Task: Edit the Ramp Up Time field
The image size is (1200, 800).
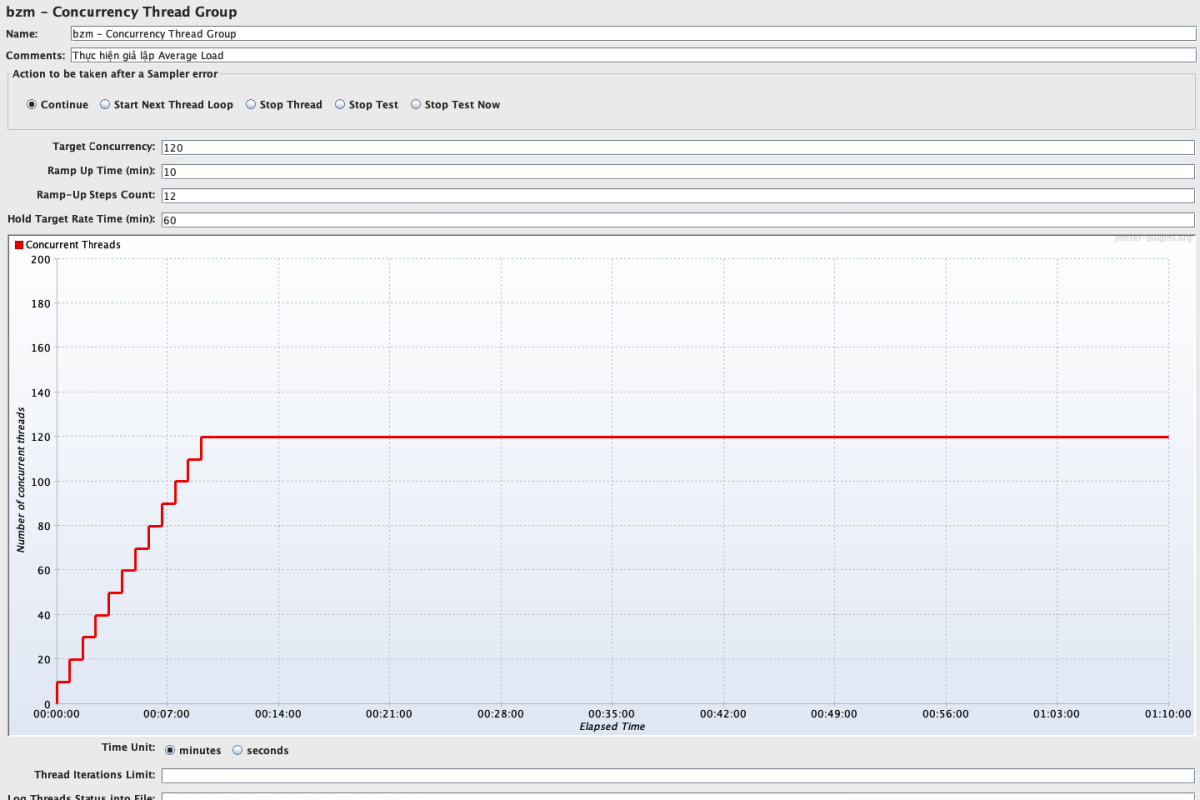Action: 677,172
